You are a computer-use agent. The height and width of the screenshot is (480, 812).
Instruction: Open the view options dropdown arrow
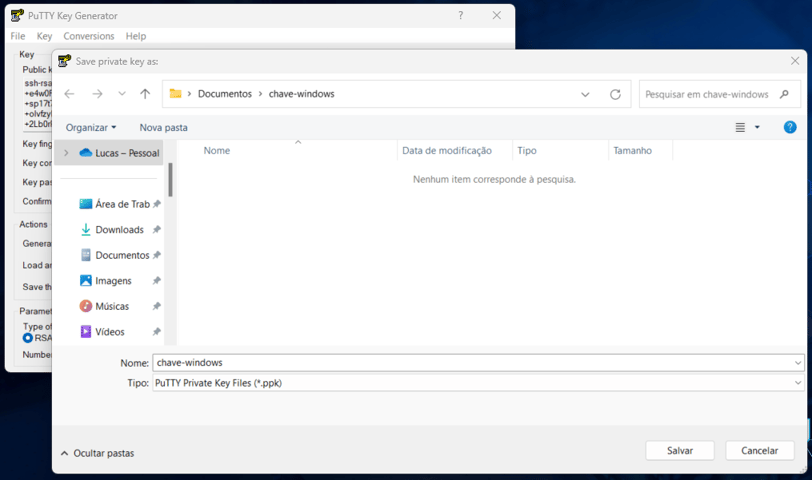(757, 127)
